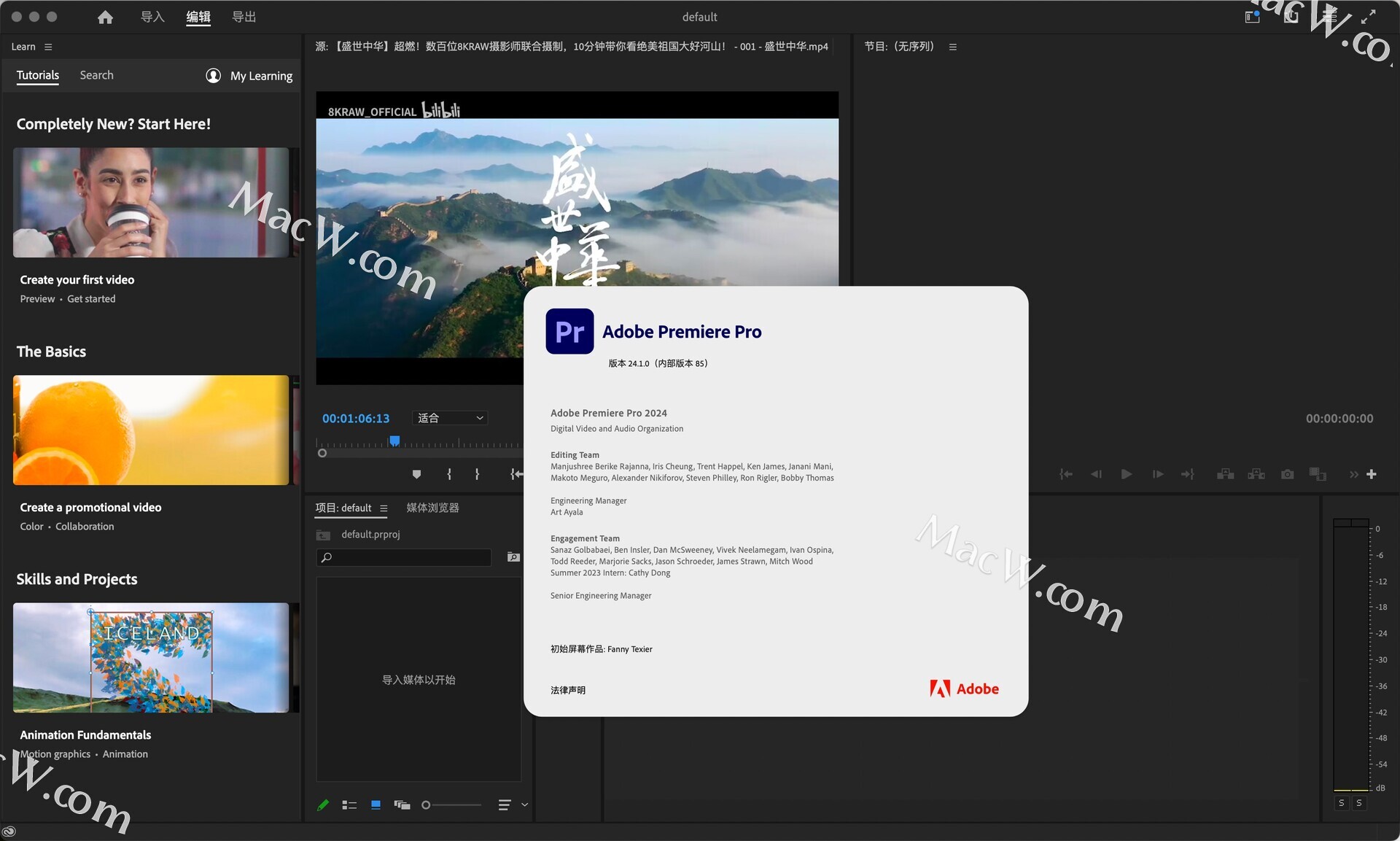1400x841 pixels.
Task: Open comparison view in program monitor
Action: [1318, 474]
